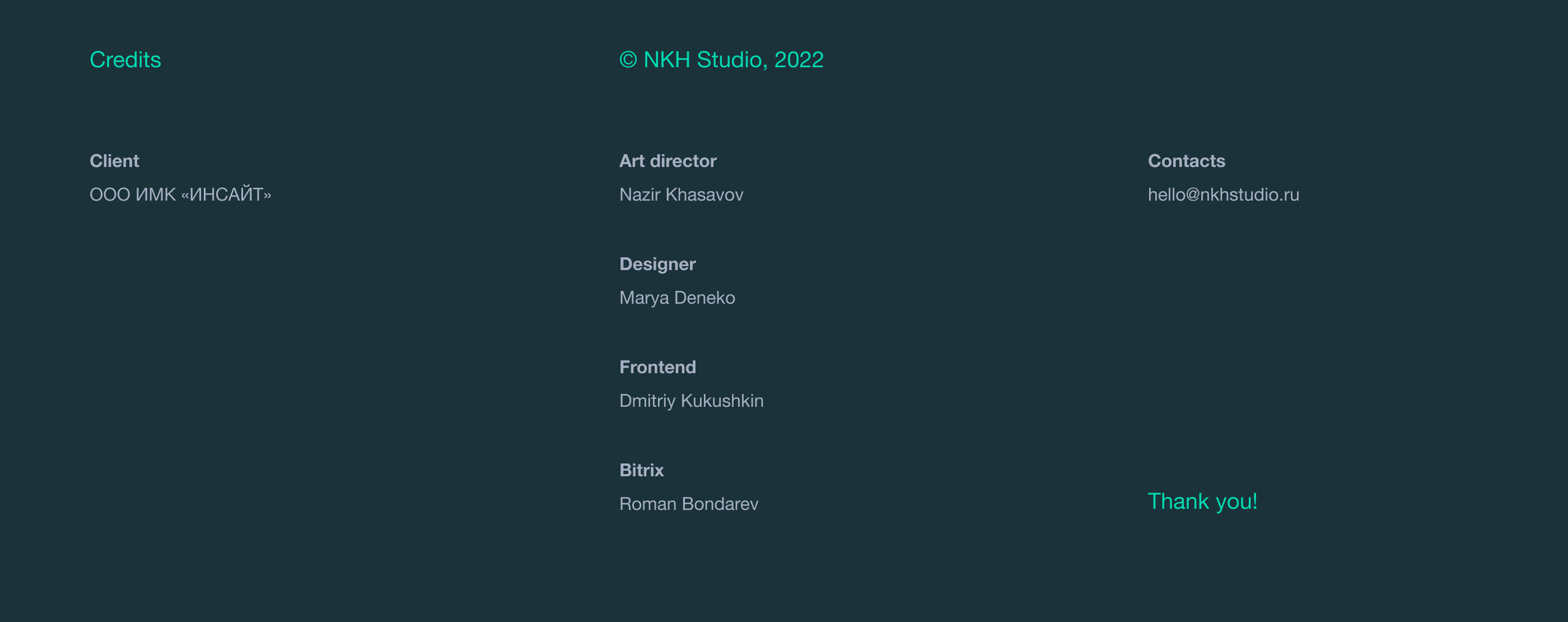Image resolution: width=1568 pixels, height=622 pixels.
Task: Select the Contacts heading
Action: (x=1186, y=161)
